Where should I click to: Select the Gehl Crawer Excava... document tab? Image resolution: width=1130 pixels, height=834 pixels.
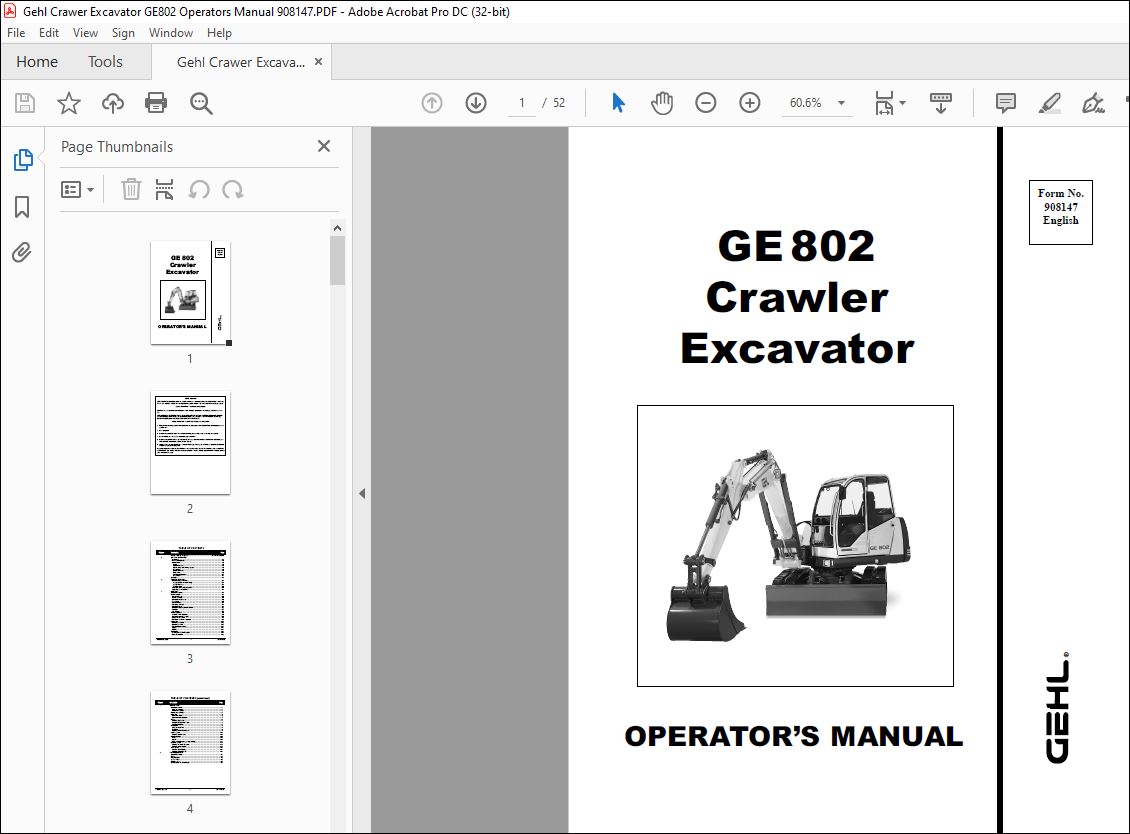[x=241, y=62]
